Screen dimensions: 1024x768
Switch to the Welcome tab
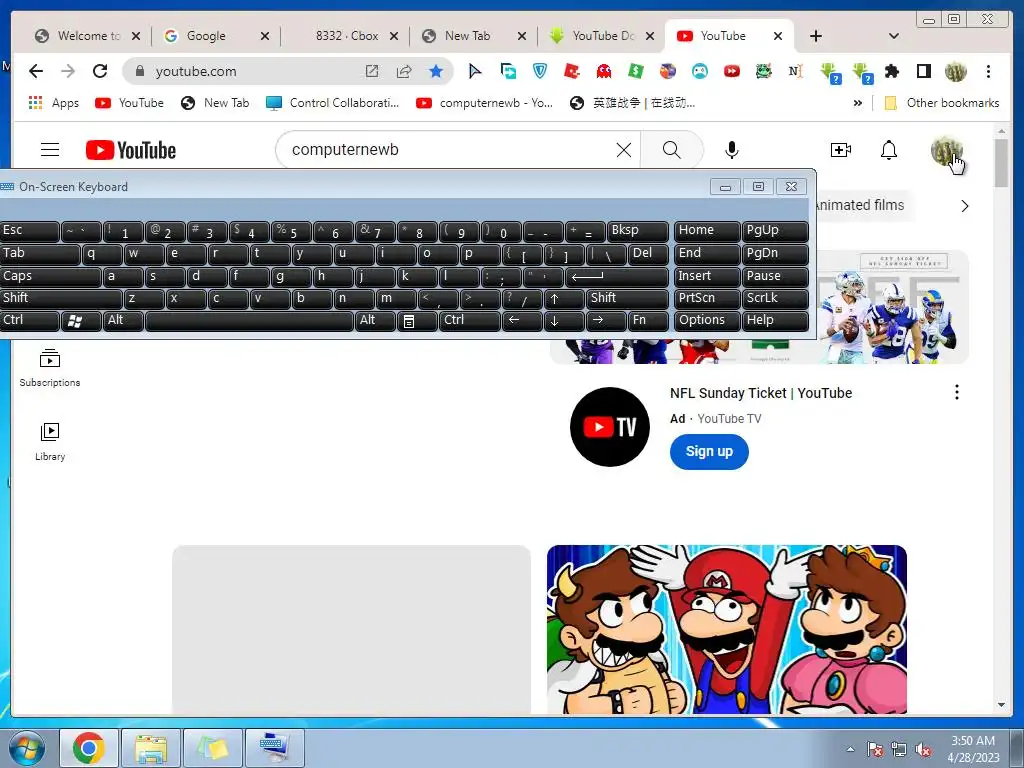[x=89, y=36]
